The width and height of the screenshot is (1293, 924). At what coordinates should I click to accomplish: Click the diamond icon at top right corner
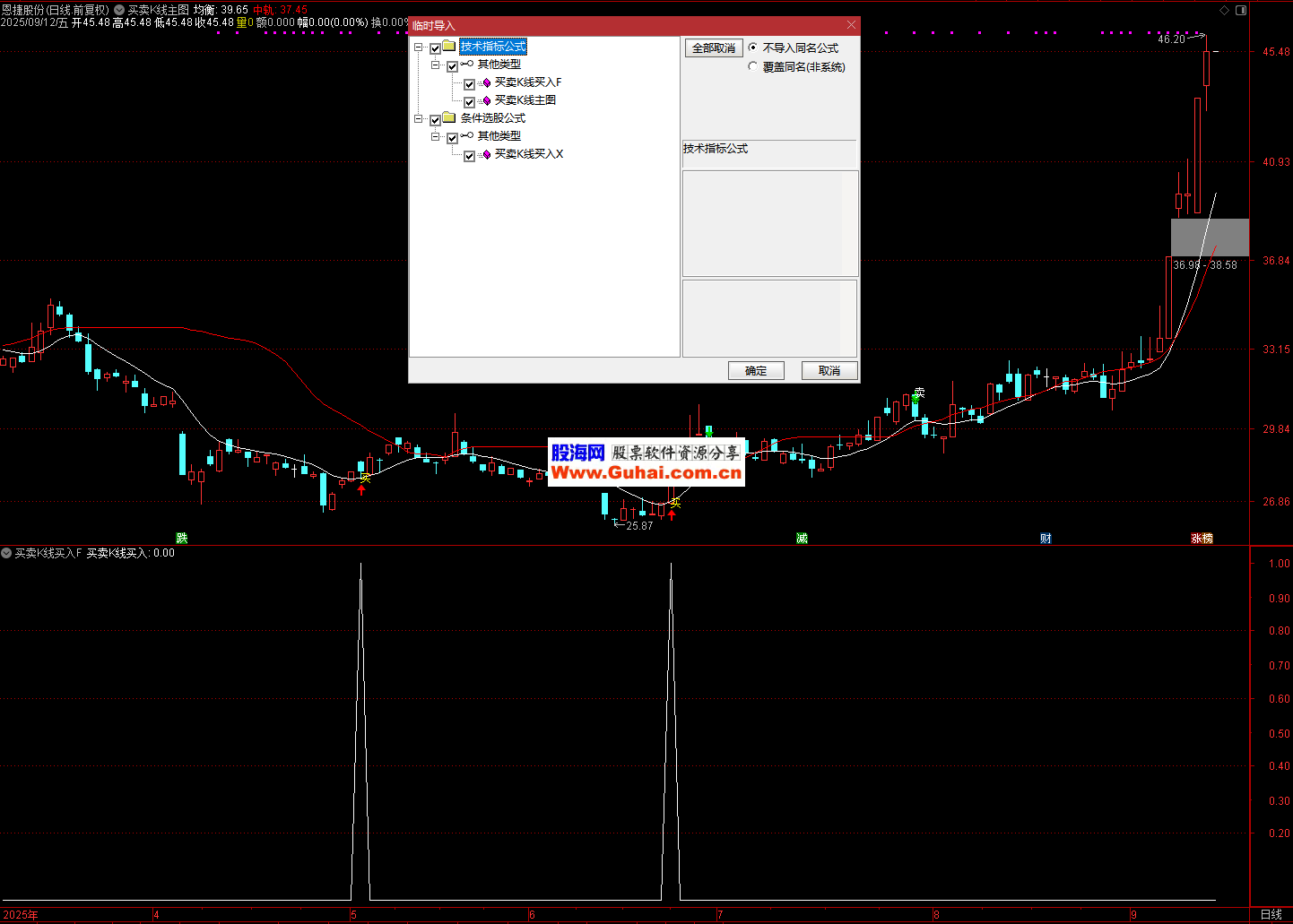pyautogui.click(x=1225, y=10)
